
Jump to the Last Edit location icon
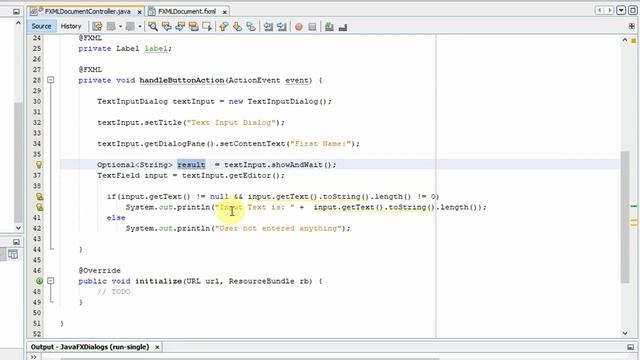click(x=97, y=27)
